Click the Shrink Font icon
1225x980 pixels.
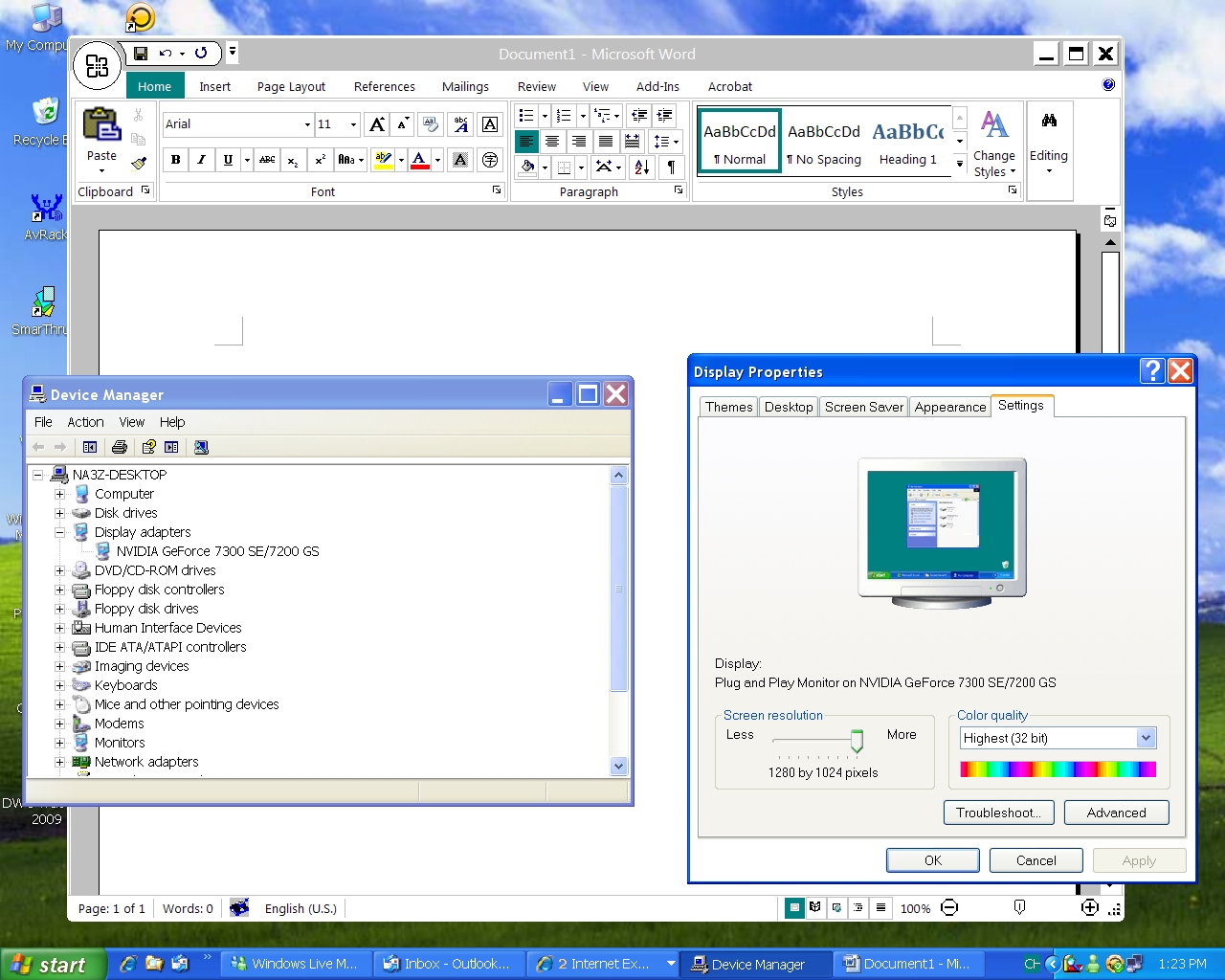point(403,124)
